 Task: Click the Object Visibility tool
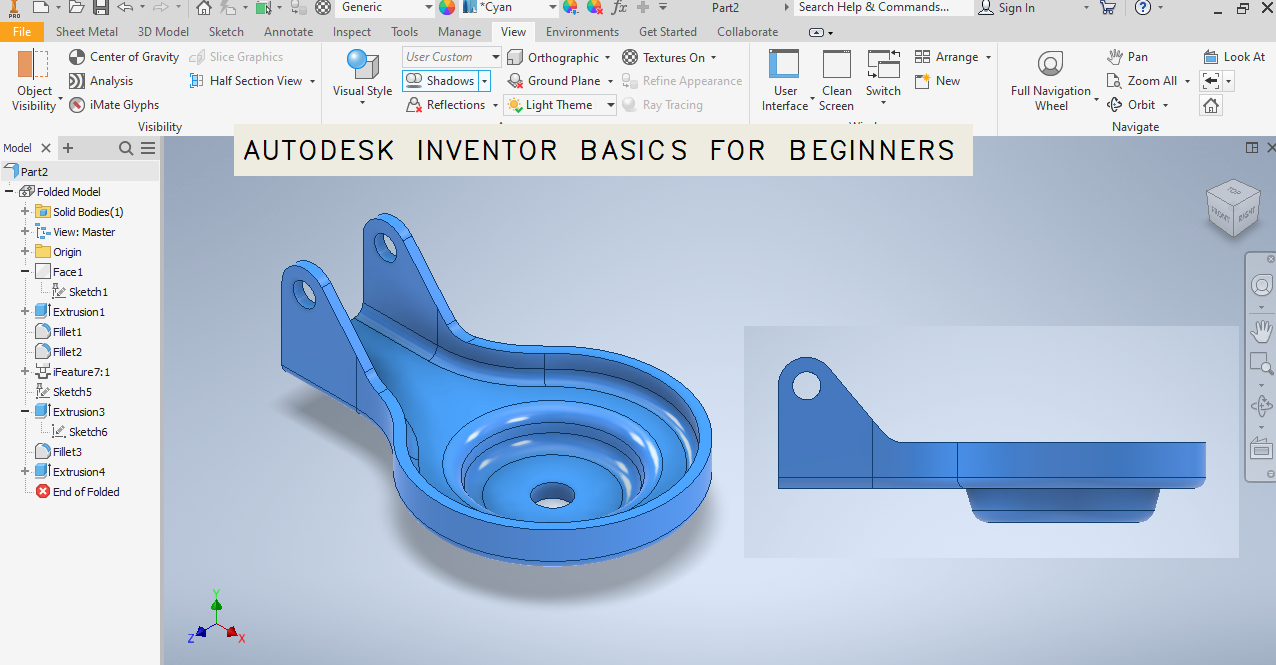35,80
